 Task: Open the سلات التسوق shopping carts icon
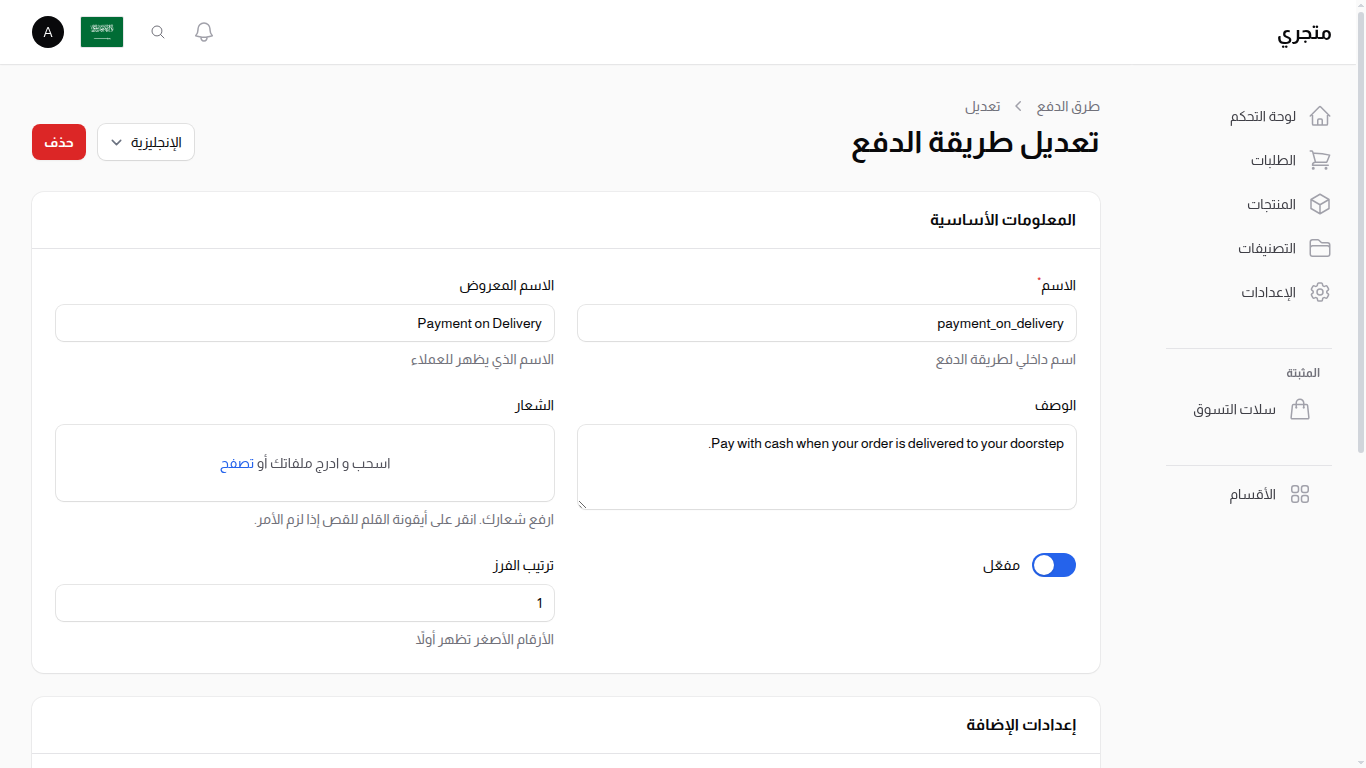[1301, 409]
